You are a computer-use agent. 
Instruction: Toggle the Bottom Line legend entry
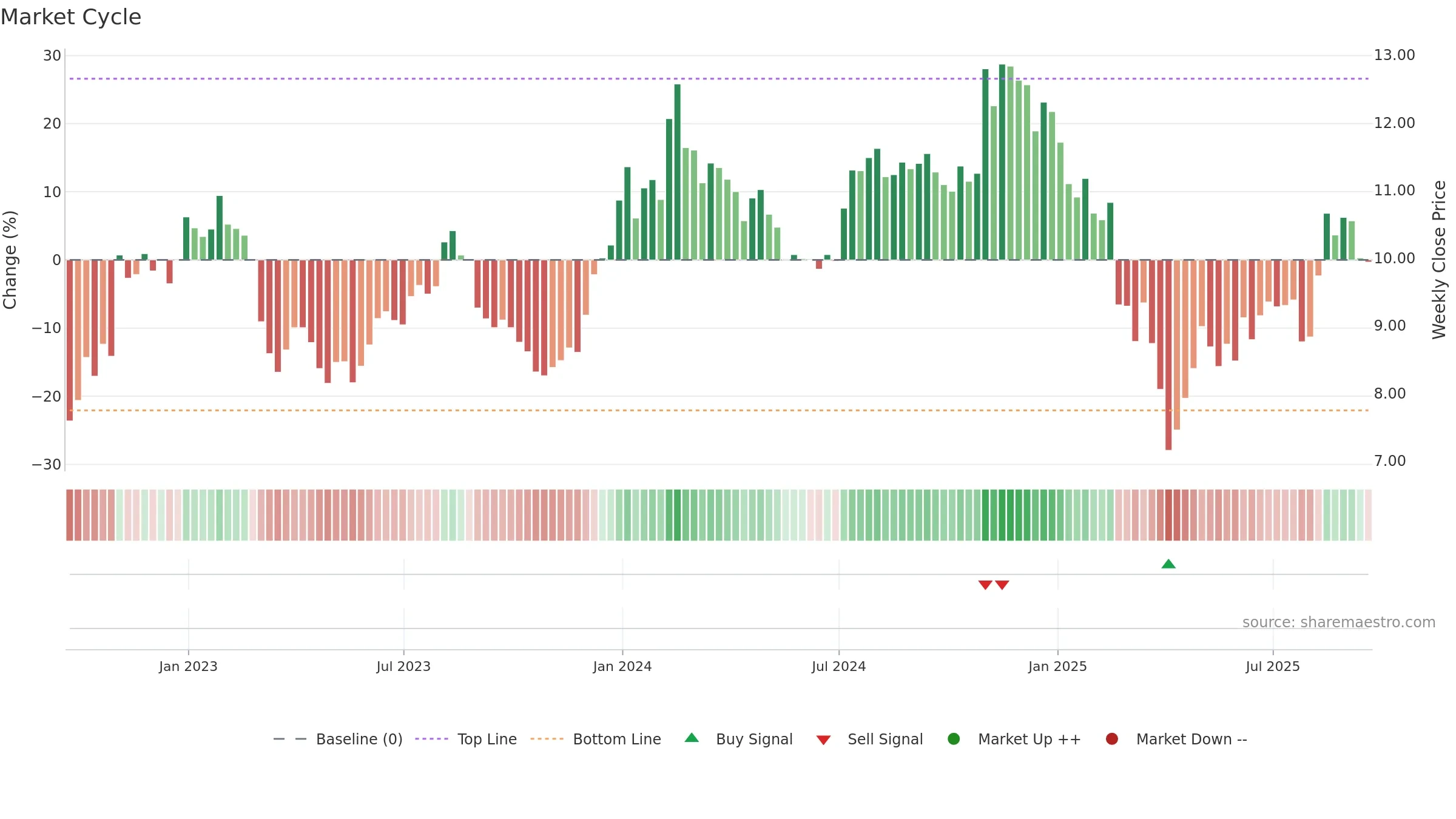coord(596,739)
